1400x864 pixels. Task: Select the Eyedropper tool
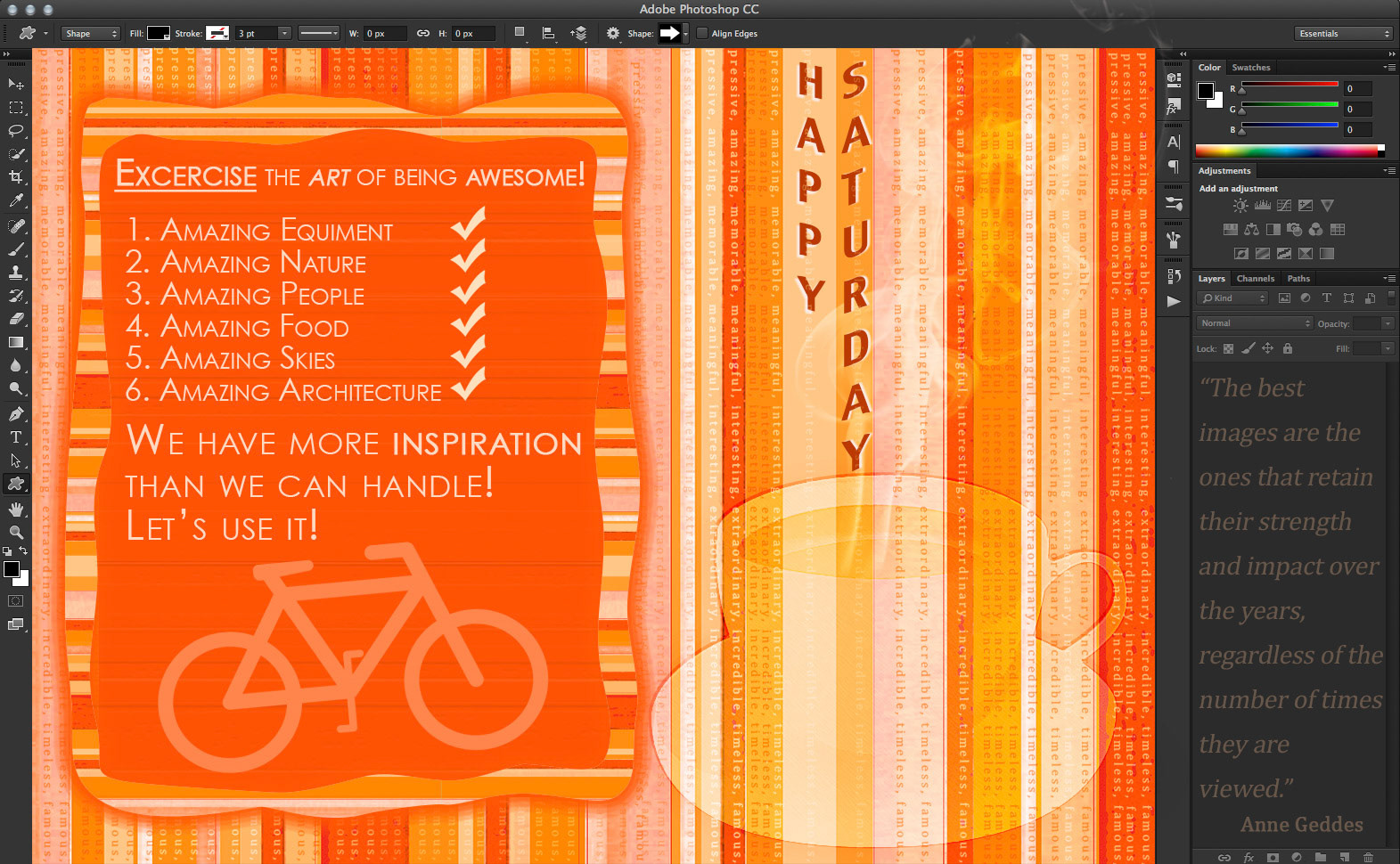click(15, 201)
